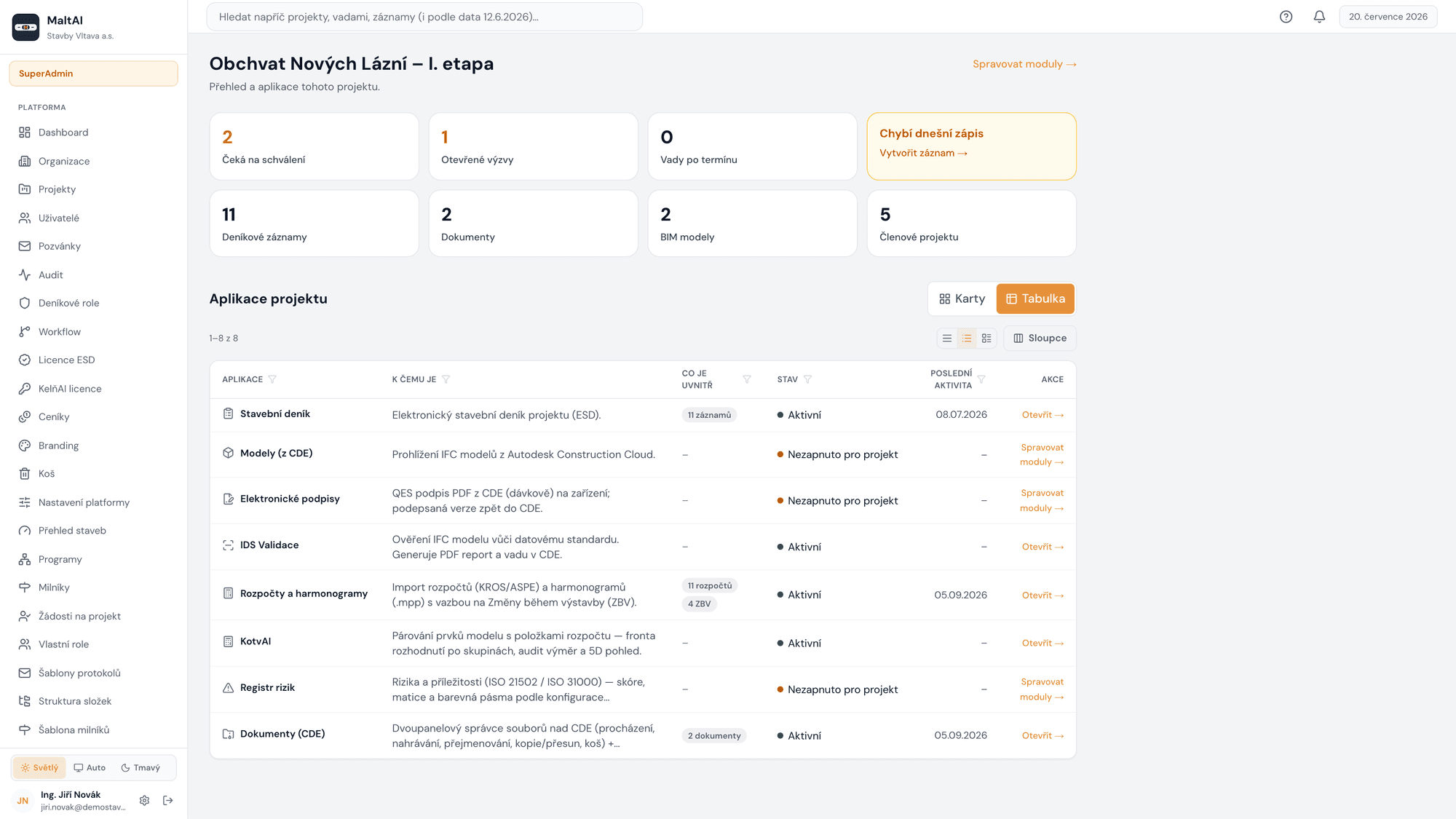Open filter on Poslední aktivita column
The height and width of the screenshot is (819, 1456).
click(x=981, y=379)
